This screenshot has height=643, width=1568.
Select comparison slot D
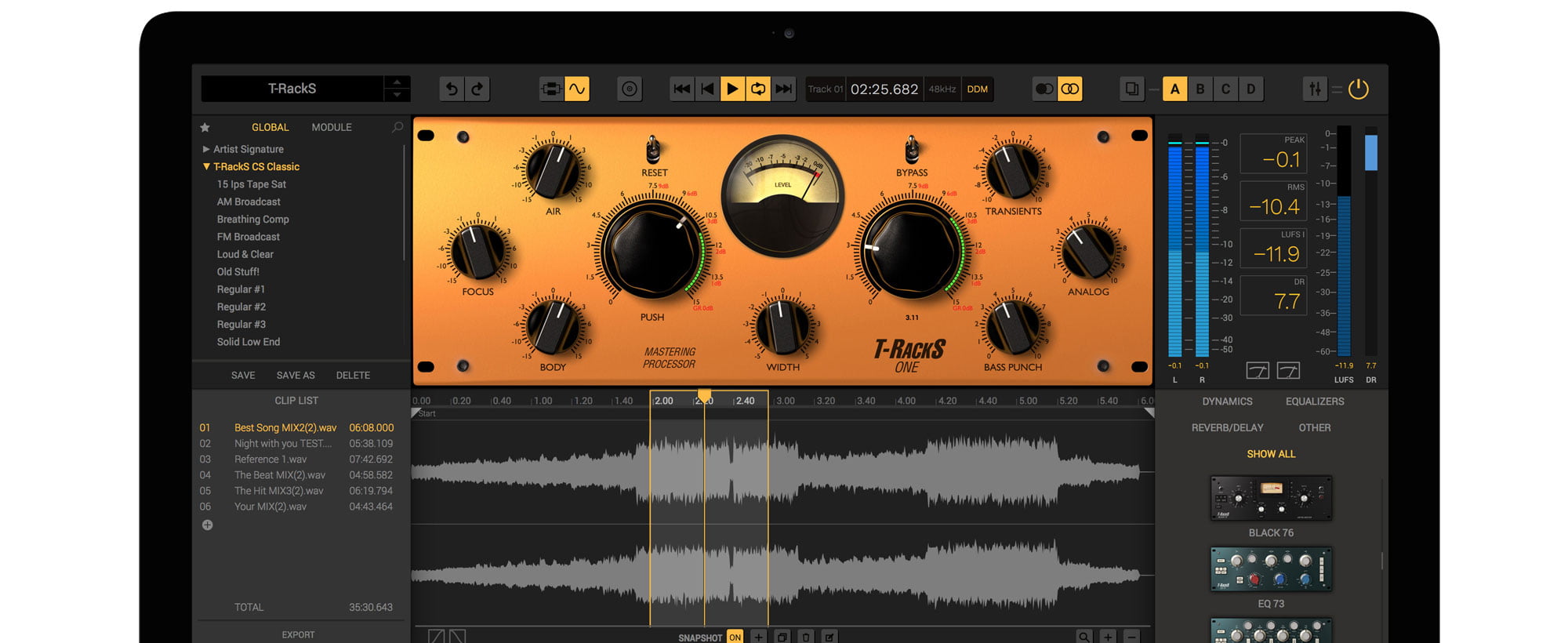(1251, 89)
